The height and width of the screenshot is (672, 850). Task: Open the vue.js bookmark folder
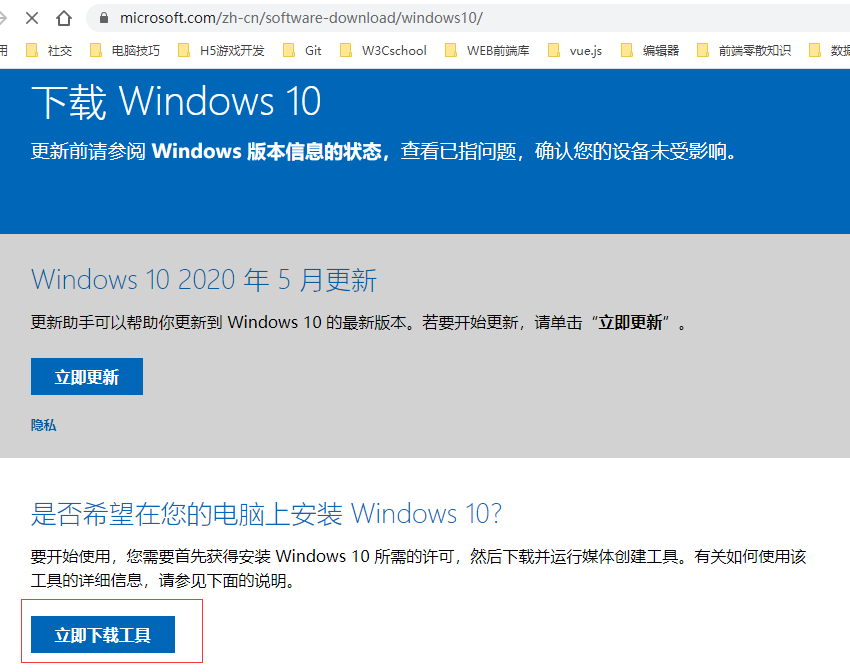[x=575, y=50]
